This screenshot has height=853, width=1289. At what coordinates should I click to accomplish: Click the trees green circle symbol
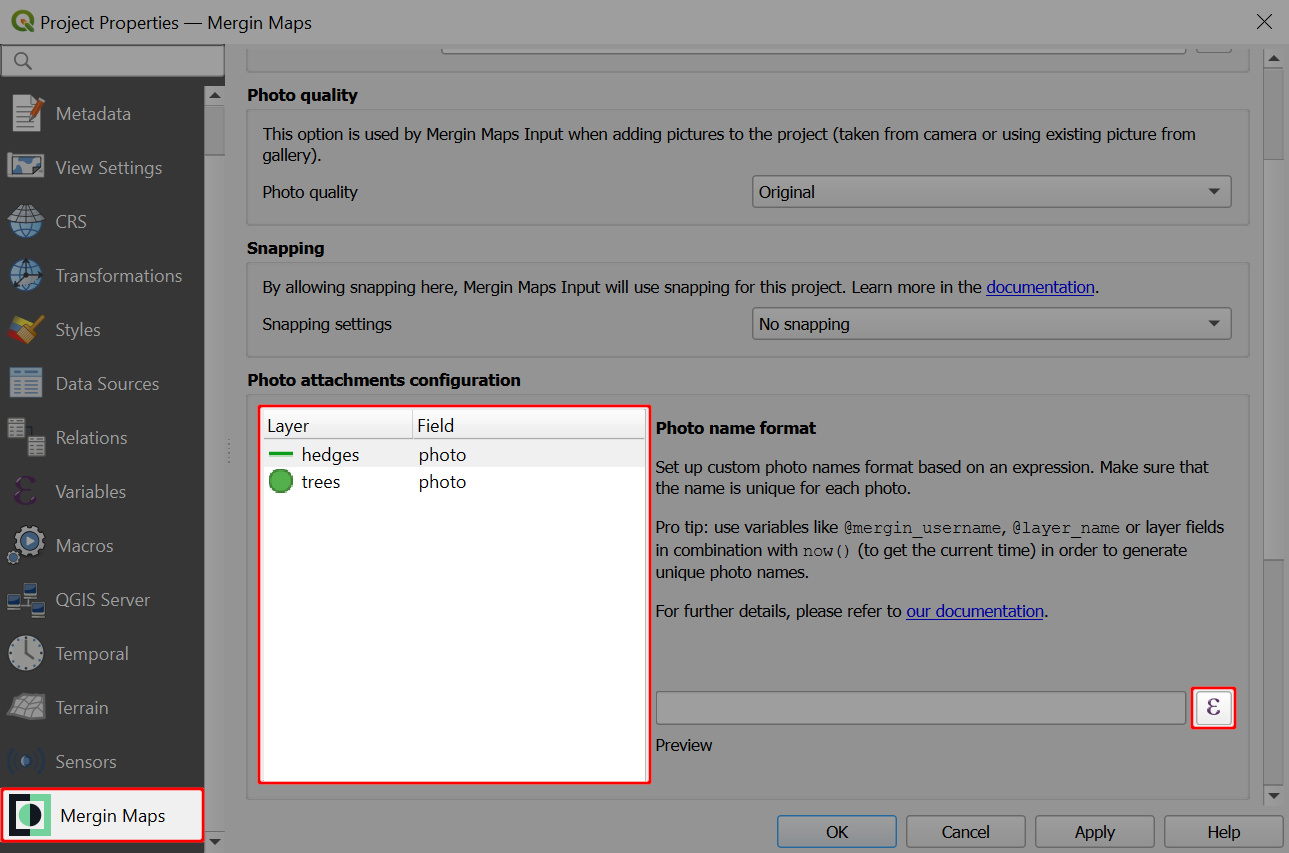tap(281, 482)
